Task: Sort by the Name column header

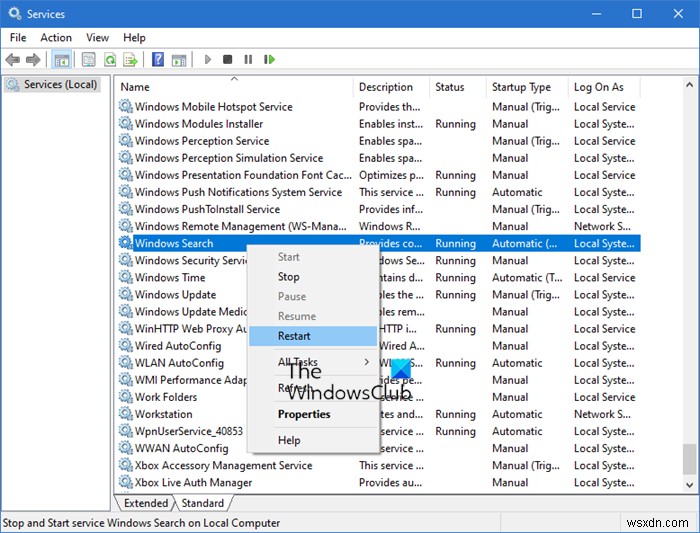Action: coord(235,87)
